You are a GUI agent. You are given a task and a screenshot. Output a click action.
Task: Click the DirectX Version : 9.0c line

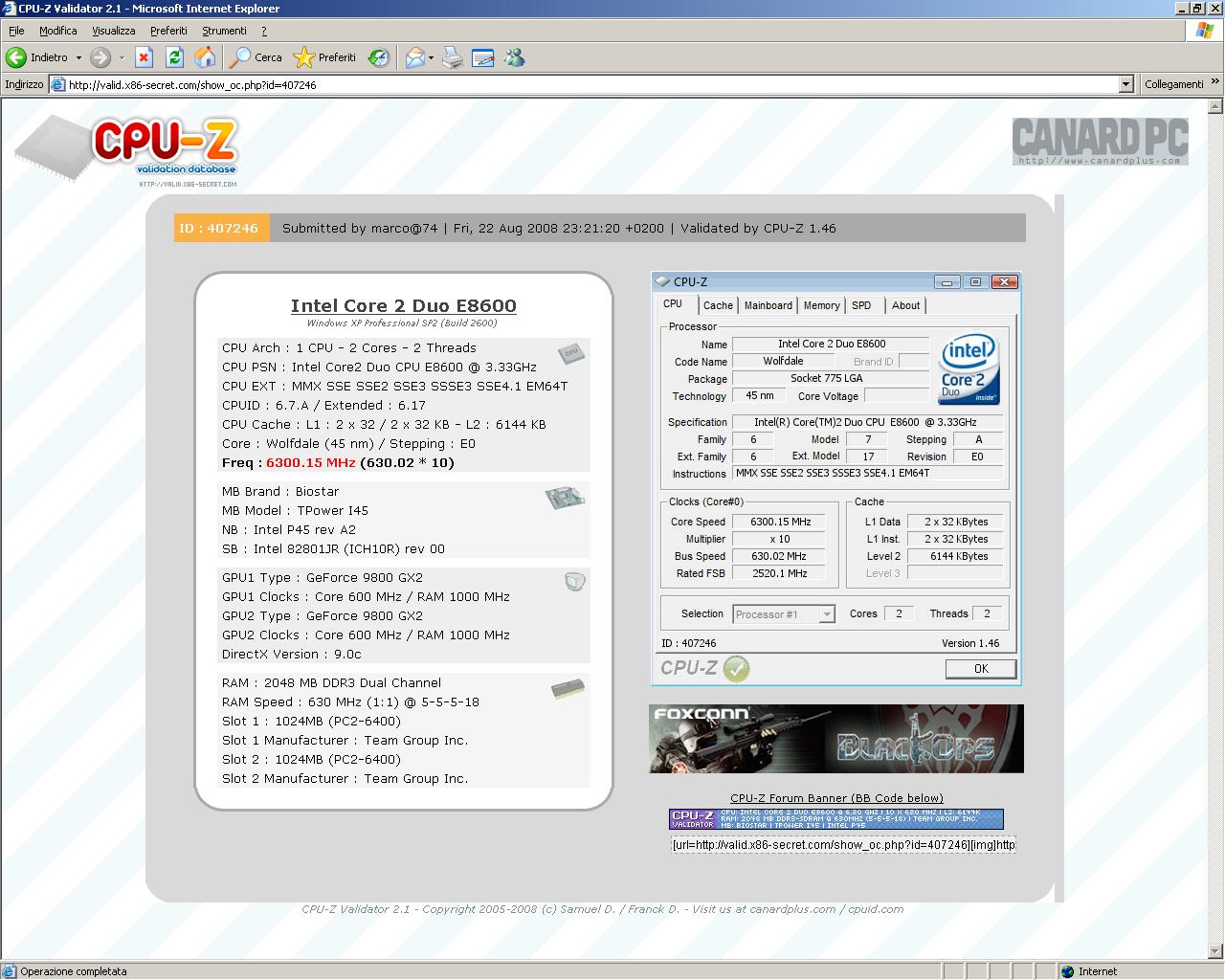point(292,655)
